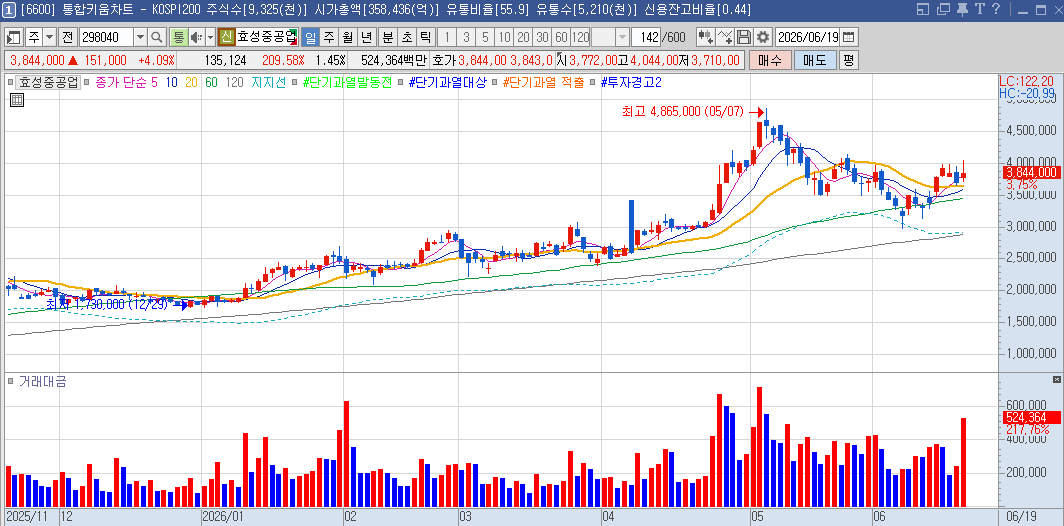Click the red 3,844,000 current price tag
The width and height of the screenshot is (1064, 526).
1031,172
